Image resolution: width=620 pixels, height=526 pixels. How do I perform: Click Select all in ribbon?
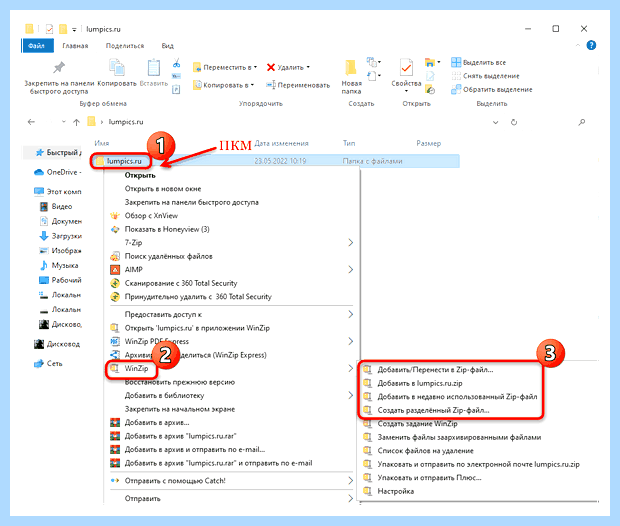(478, 62)
